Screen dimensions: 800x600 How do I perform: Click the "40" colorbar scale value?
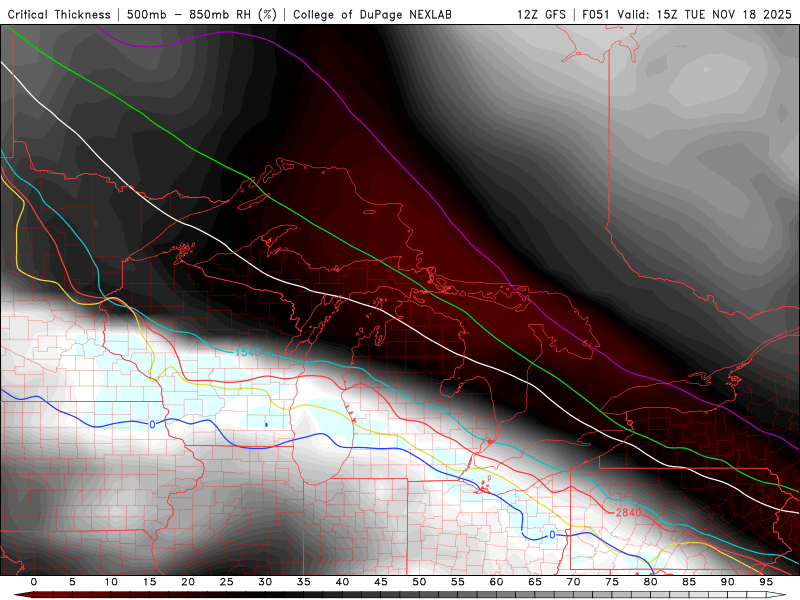[342, 582]
